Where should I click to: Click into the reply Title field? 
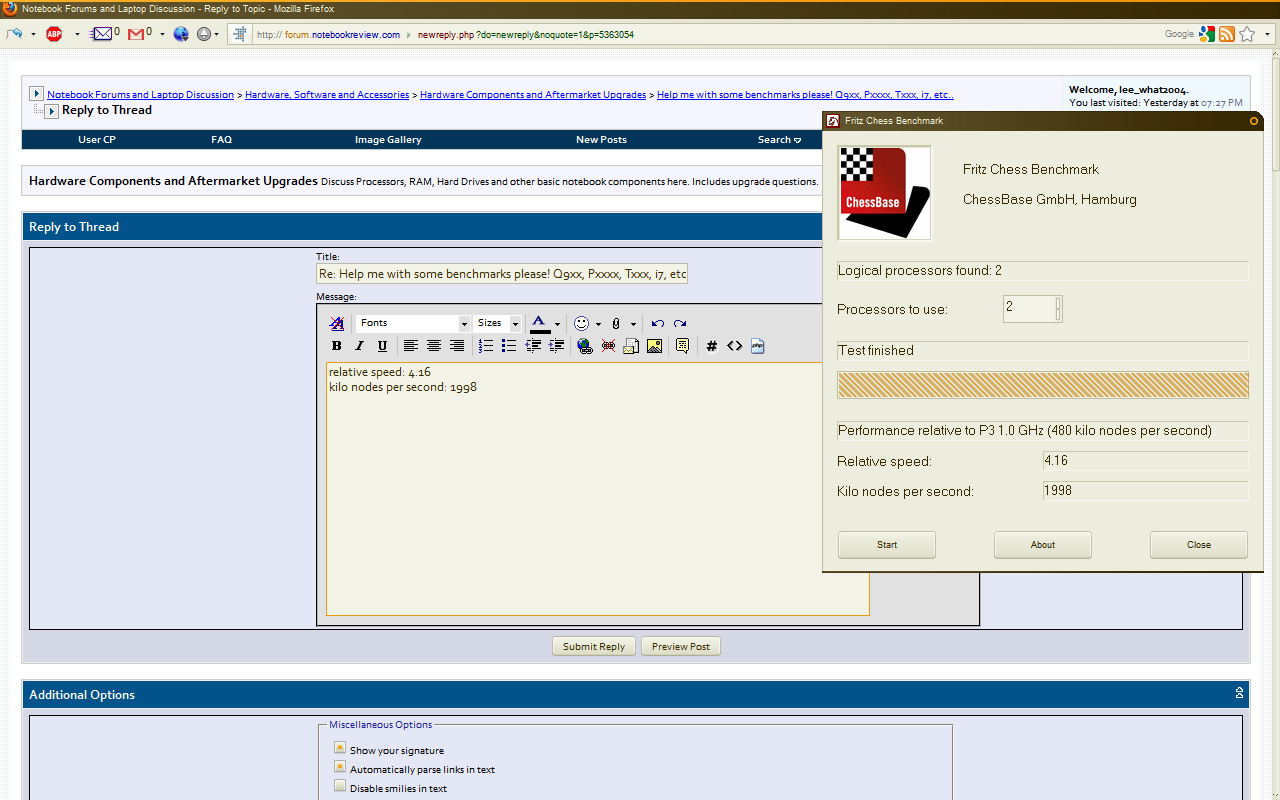point(502,274)
